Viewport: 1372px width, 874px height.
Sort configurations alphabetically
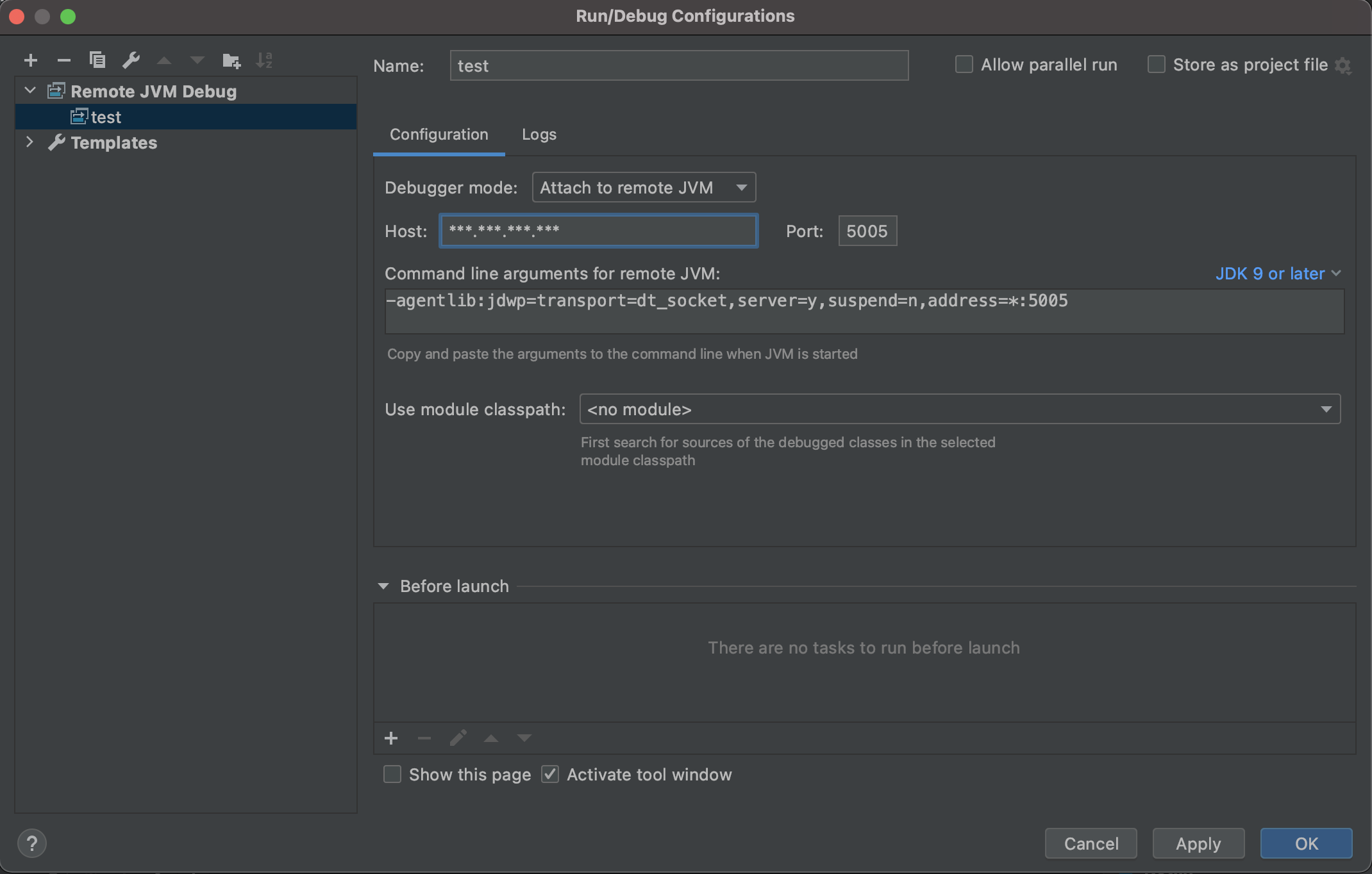[264, 60]
